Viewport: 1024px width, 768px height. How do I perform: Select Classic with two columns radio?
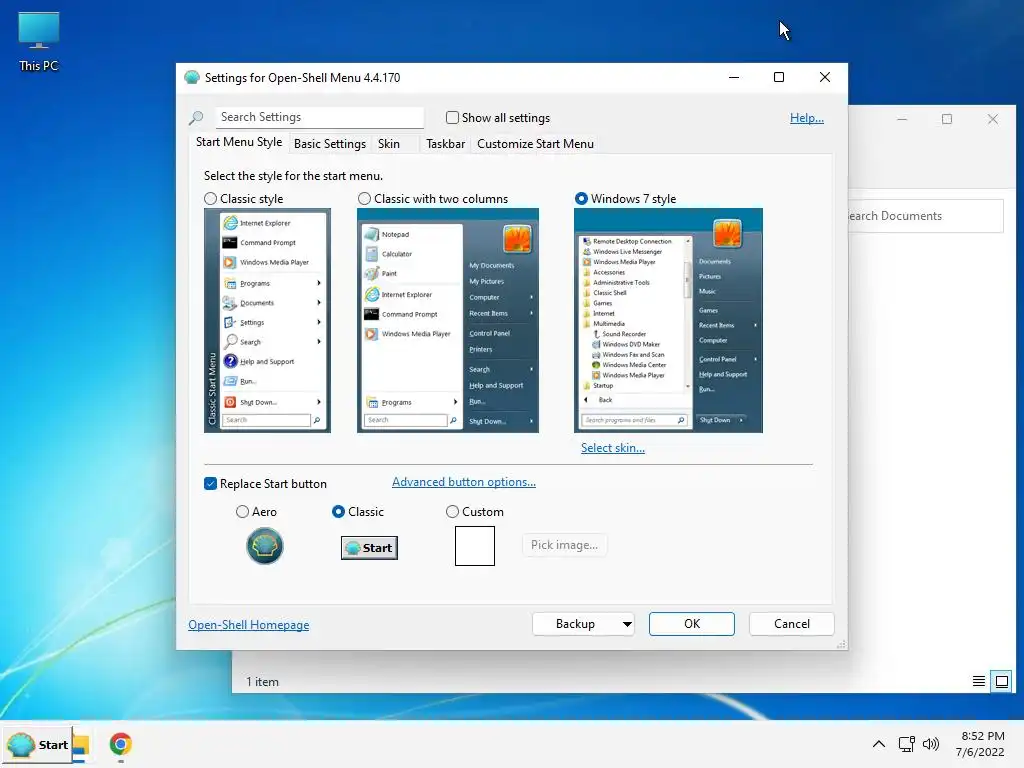(x=364, y=199)
